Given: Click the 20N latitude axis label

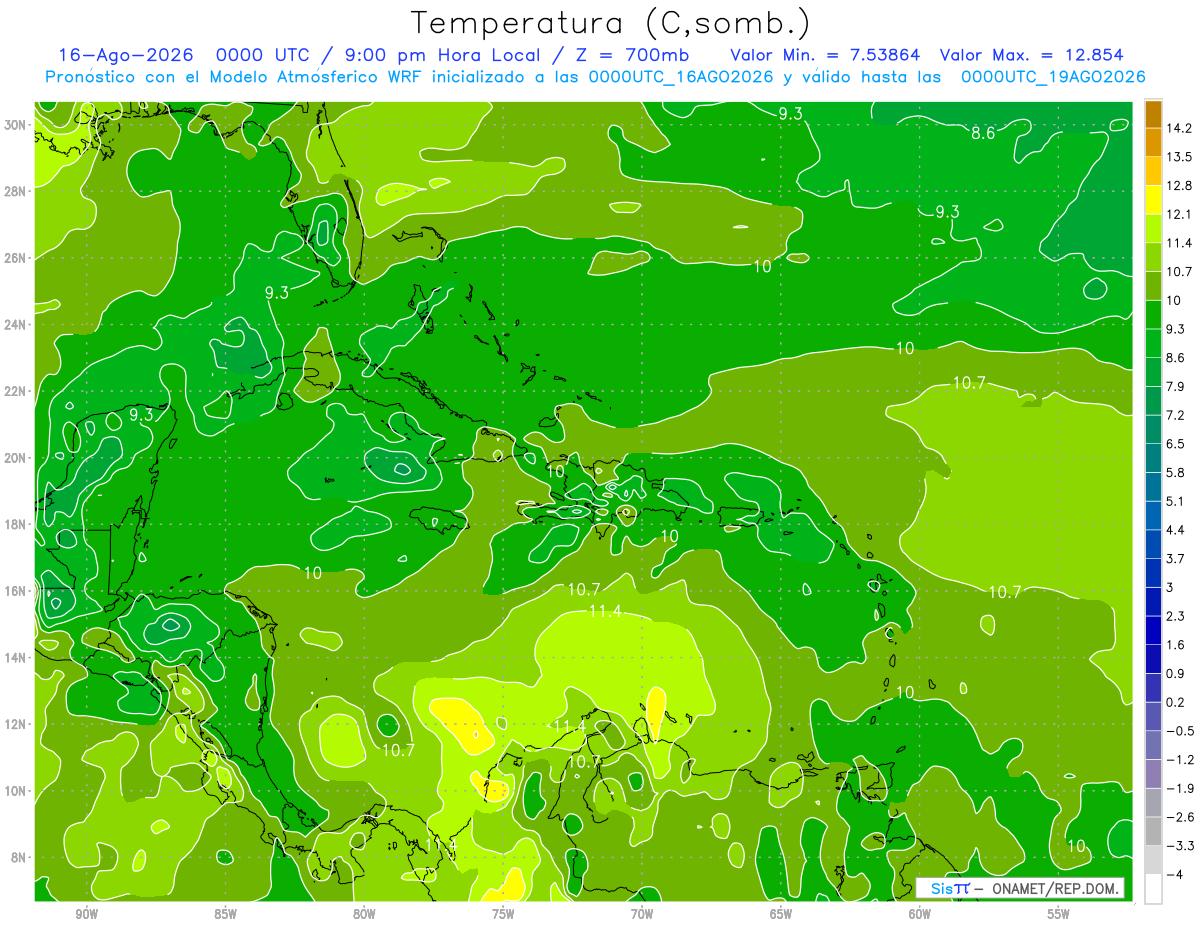Looking at the screenshot, I should point(17,458).
